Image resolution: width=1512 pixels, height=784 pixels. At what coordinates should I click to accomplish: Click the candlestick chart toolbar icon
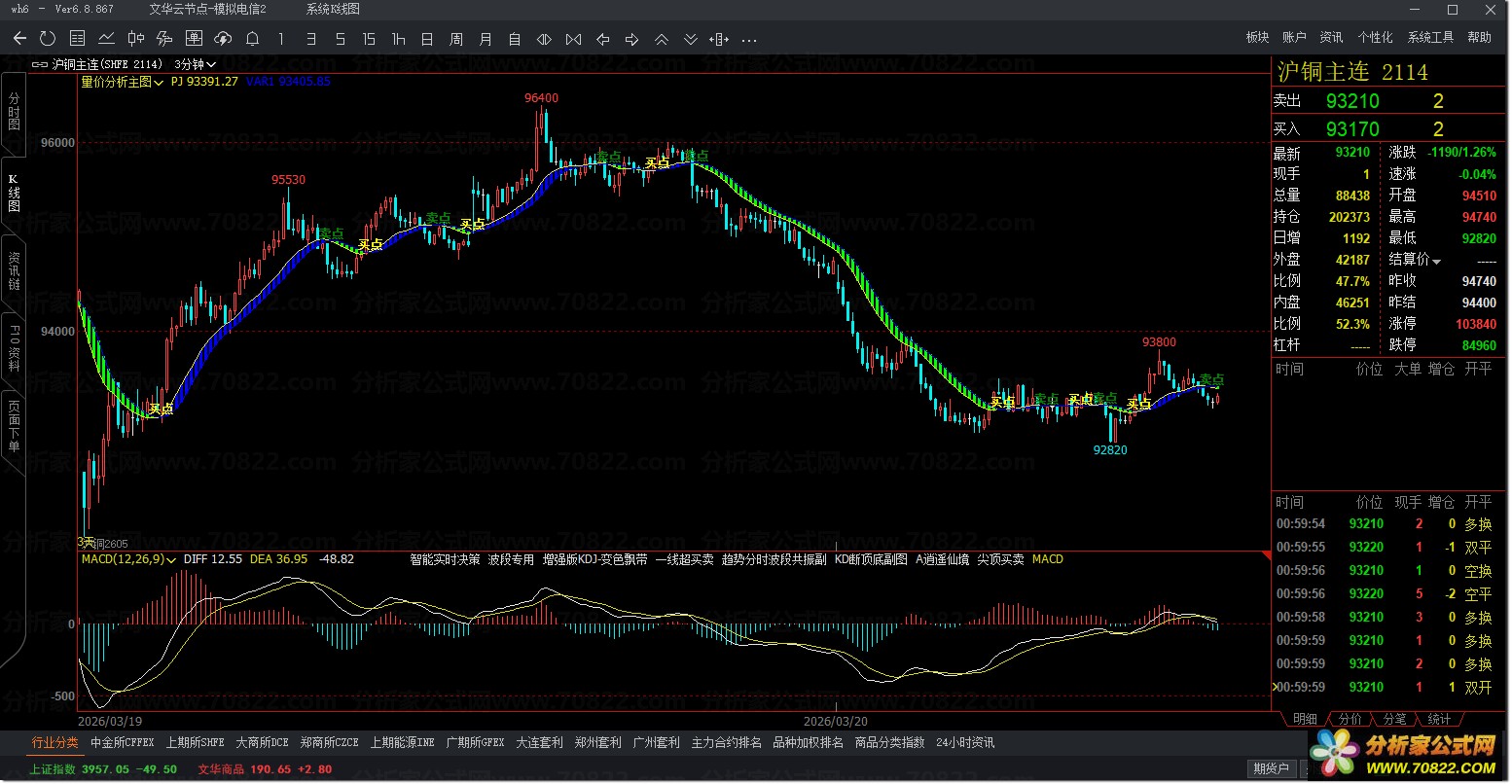click(135, 39)
